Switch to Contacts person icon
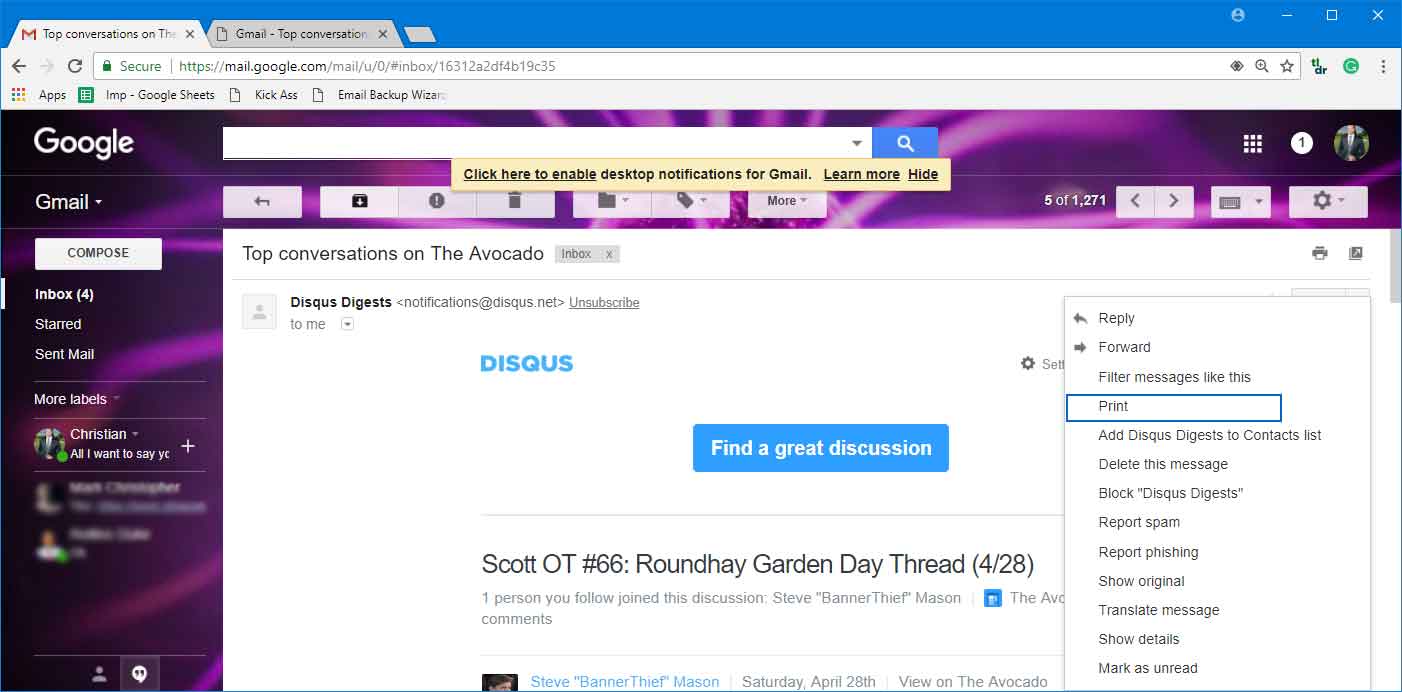The height and width of the screenshot is (692, 1402). pos(99,674)
